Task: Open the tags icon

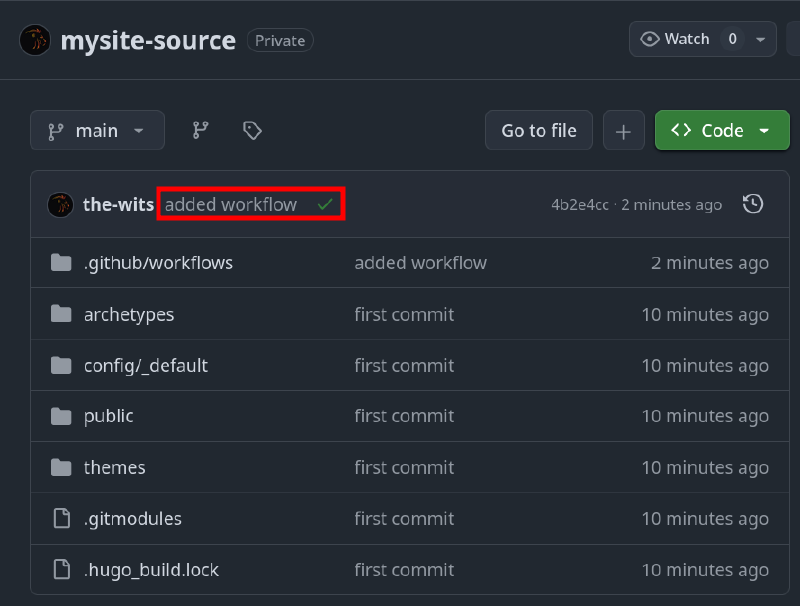Action: point(252,130)
